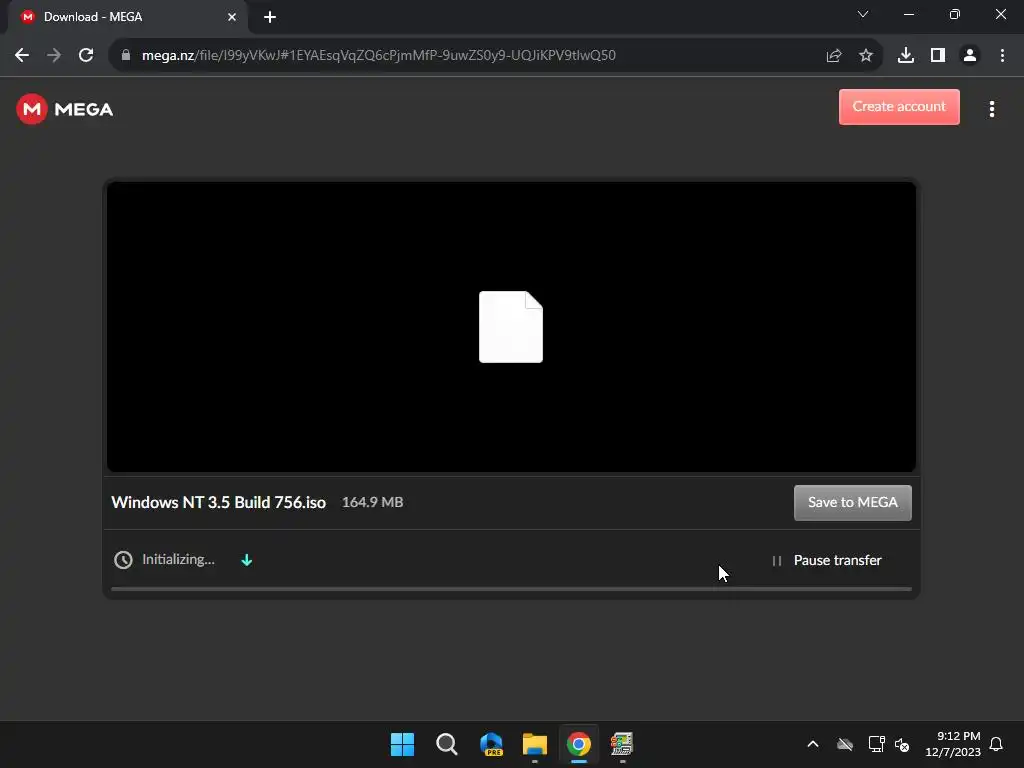This screenshot has width=1024, height=768.
Task: Click the network status tray icon
Action: click(876, 744)
